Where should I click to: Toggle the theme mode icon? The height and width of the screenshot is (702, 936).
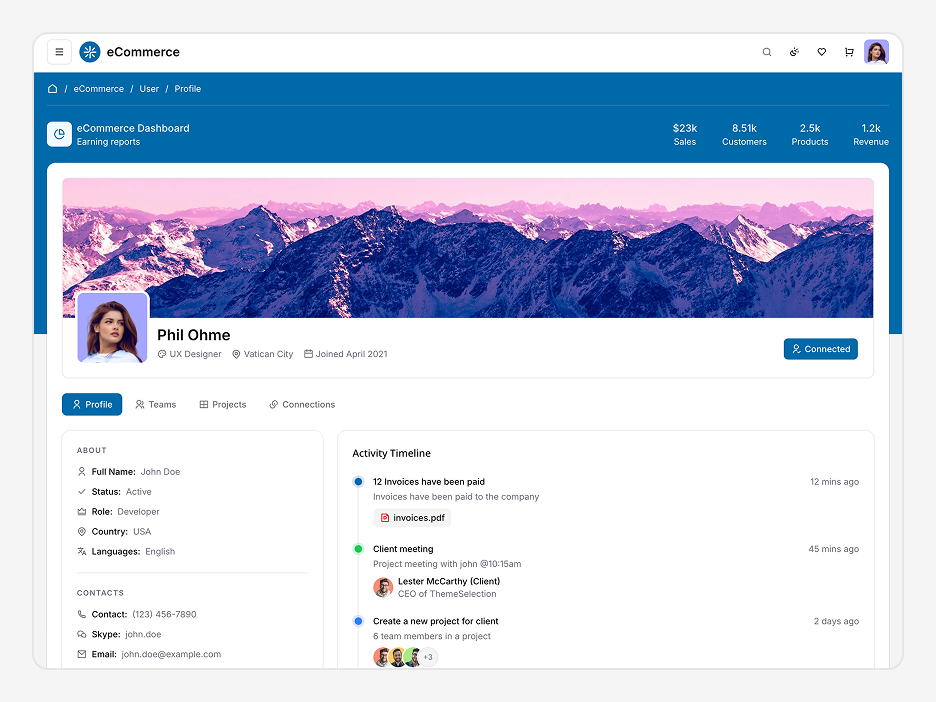(x=794, y=52)
